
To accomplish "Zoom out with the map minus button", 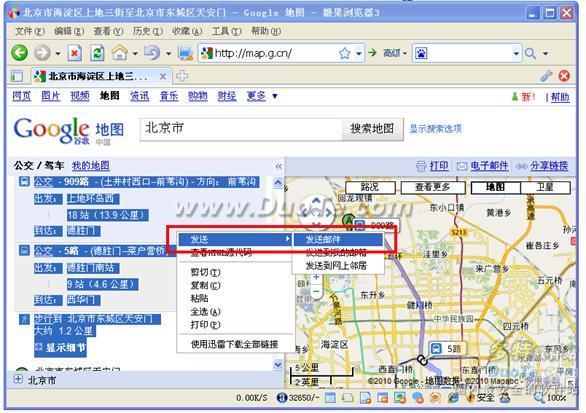I will 316,291.
